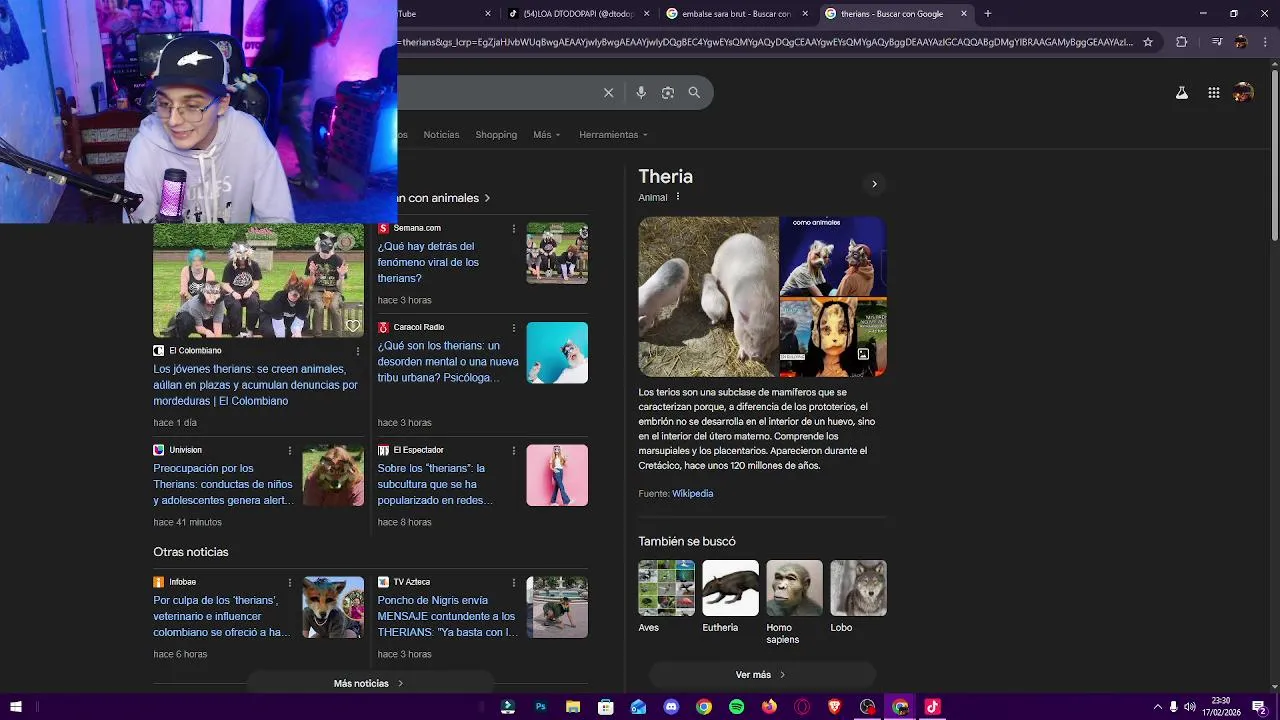Close the DTODOPAPI TikTok tab
Viewport: 1280px width, 720px height.
[x=647, y=14]
